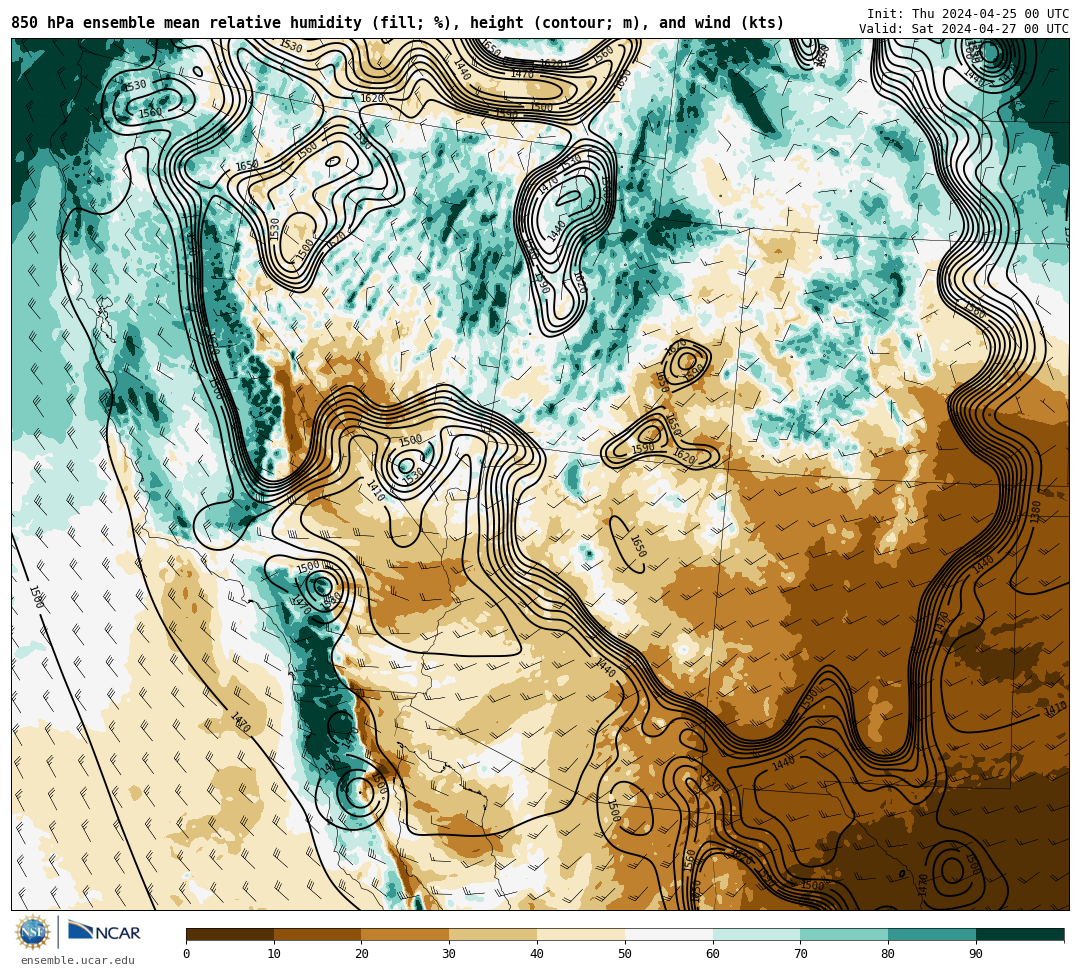
Task: Pick the 30–40% tan colorbar segment
Action: pos(493,934)
